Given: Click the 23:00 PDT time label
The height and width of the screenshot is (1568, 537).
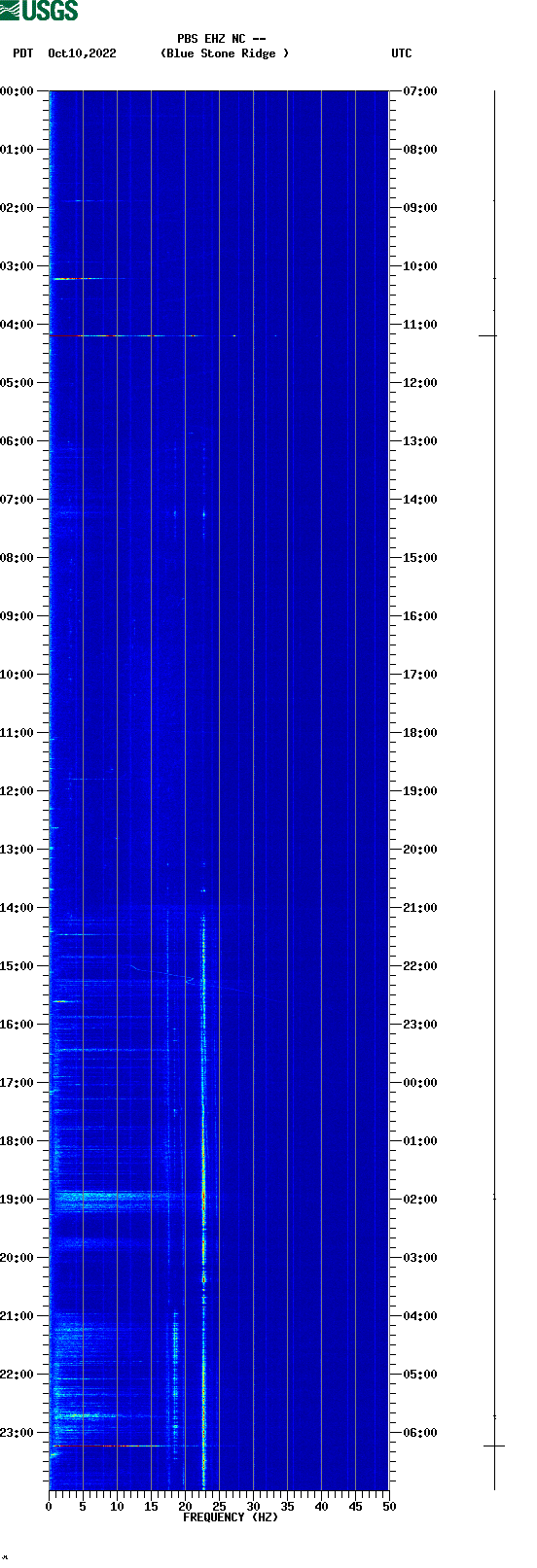Looking at the screenshot, I should click(18, 1432).
